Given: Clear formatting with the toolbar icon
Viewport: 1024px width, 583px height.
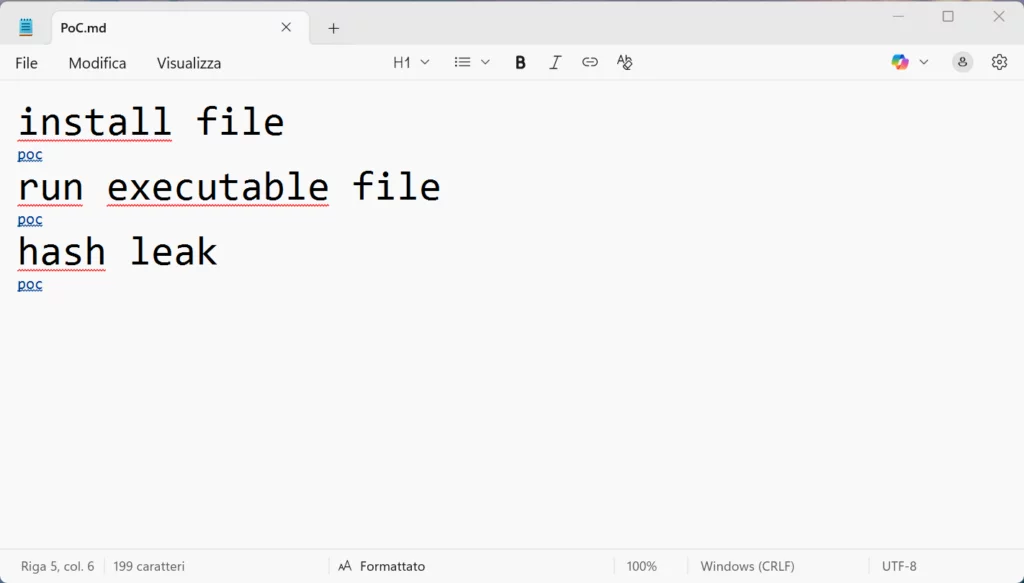Looking at the screenshot, I should [625, 62].
